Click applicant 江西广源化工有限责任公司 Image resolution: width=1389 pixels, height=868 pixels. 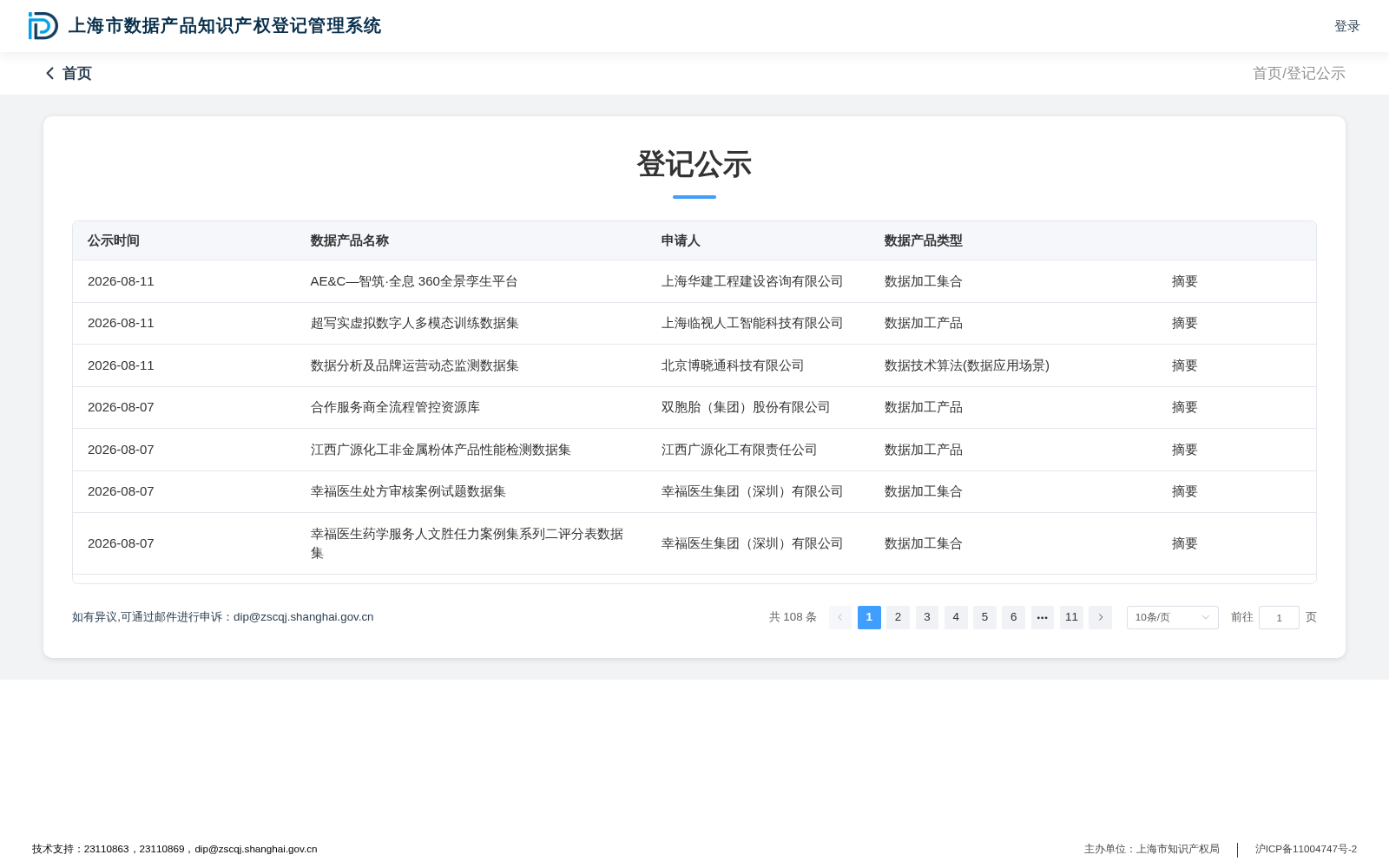[739, 450]
